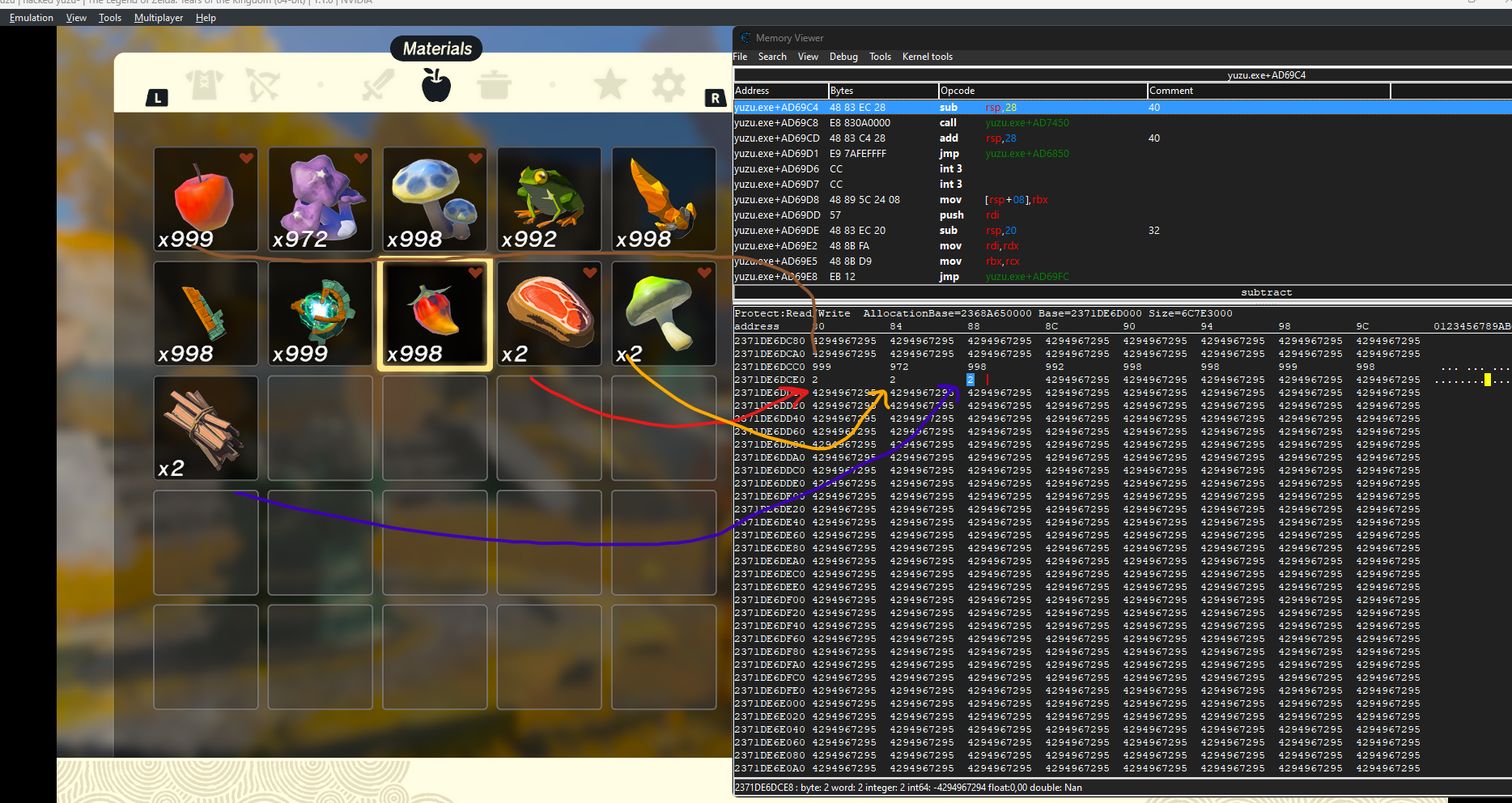Open yuzu Help menu
This screenshot has height=803, width=1512.
[206, 18]
